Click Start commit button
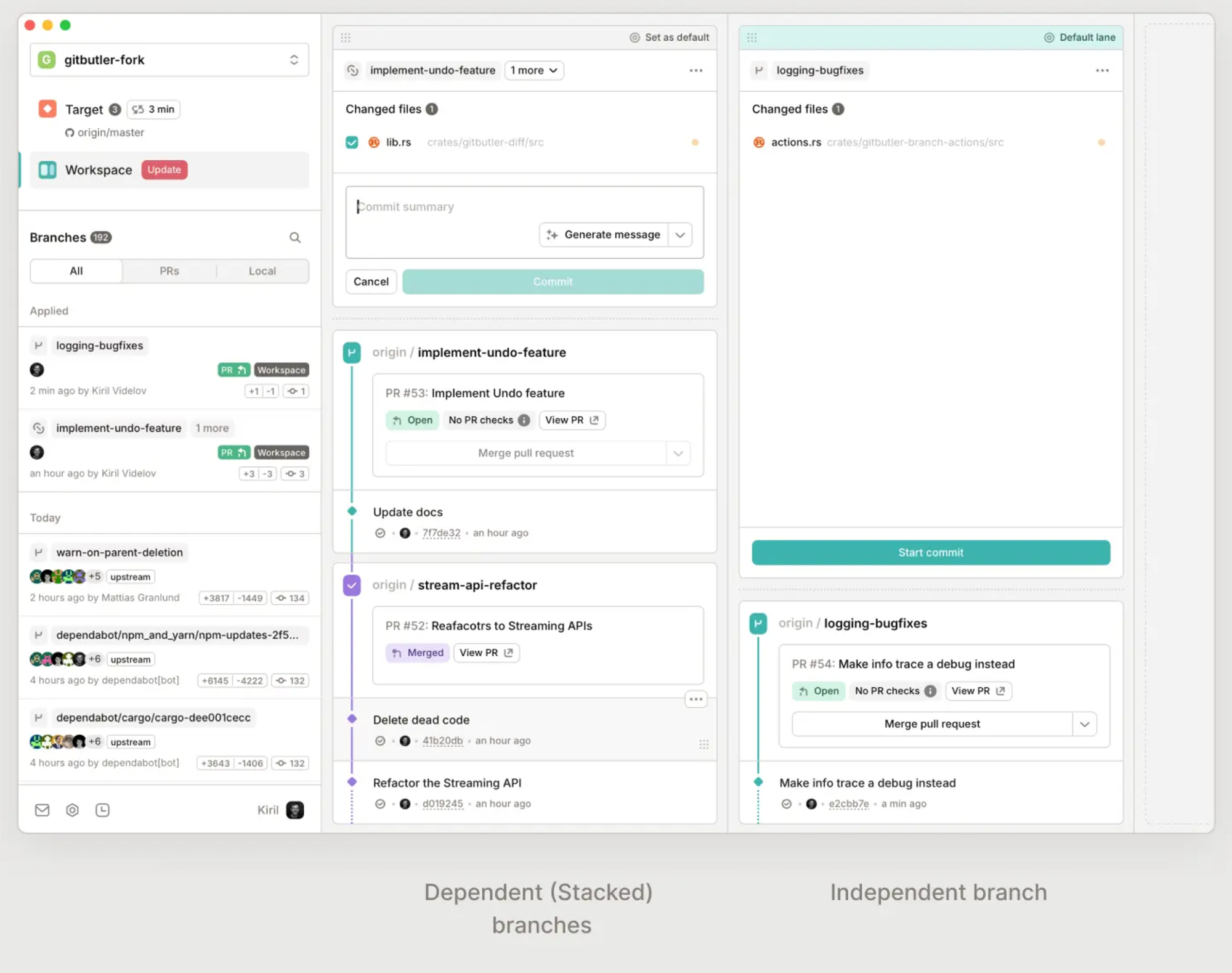1232x973 pixels. coord(931,552)
